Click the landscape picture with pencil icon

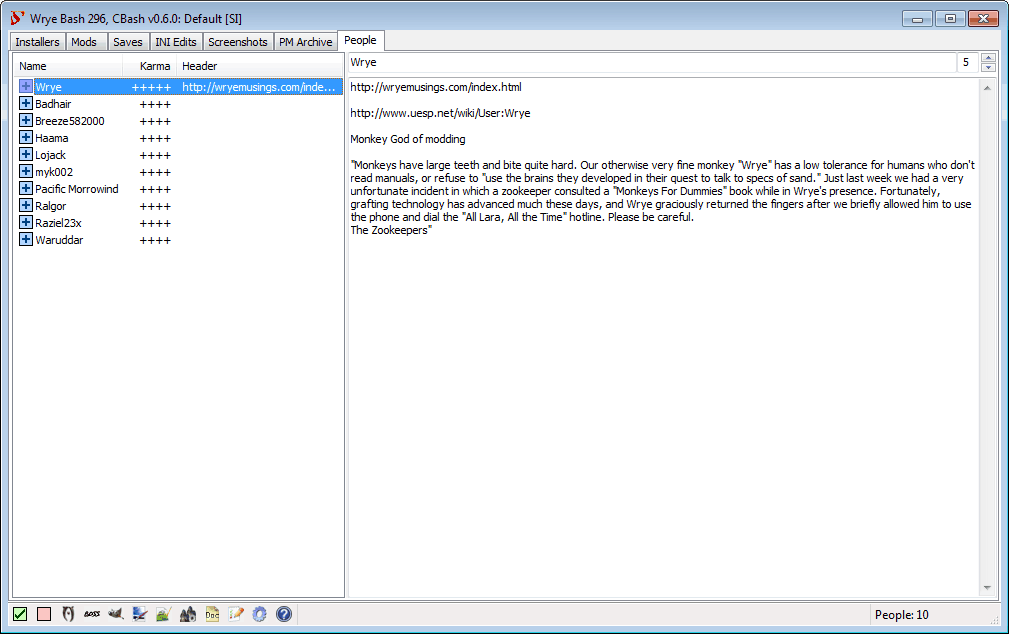click(163, 614)
